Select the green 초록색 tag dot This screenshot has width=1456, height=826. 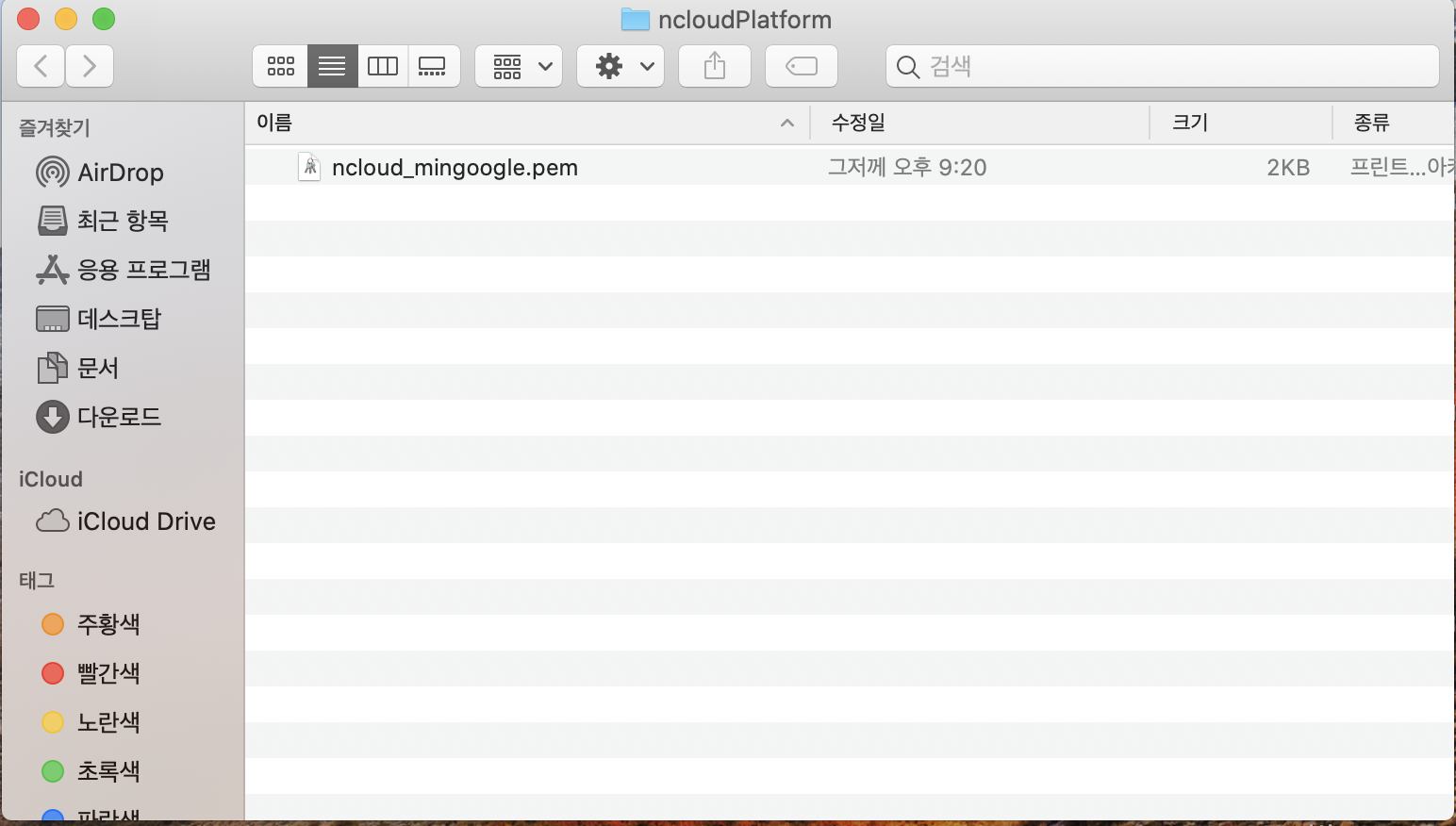pyautogui.click(x=53, y=771)
